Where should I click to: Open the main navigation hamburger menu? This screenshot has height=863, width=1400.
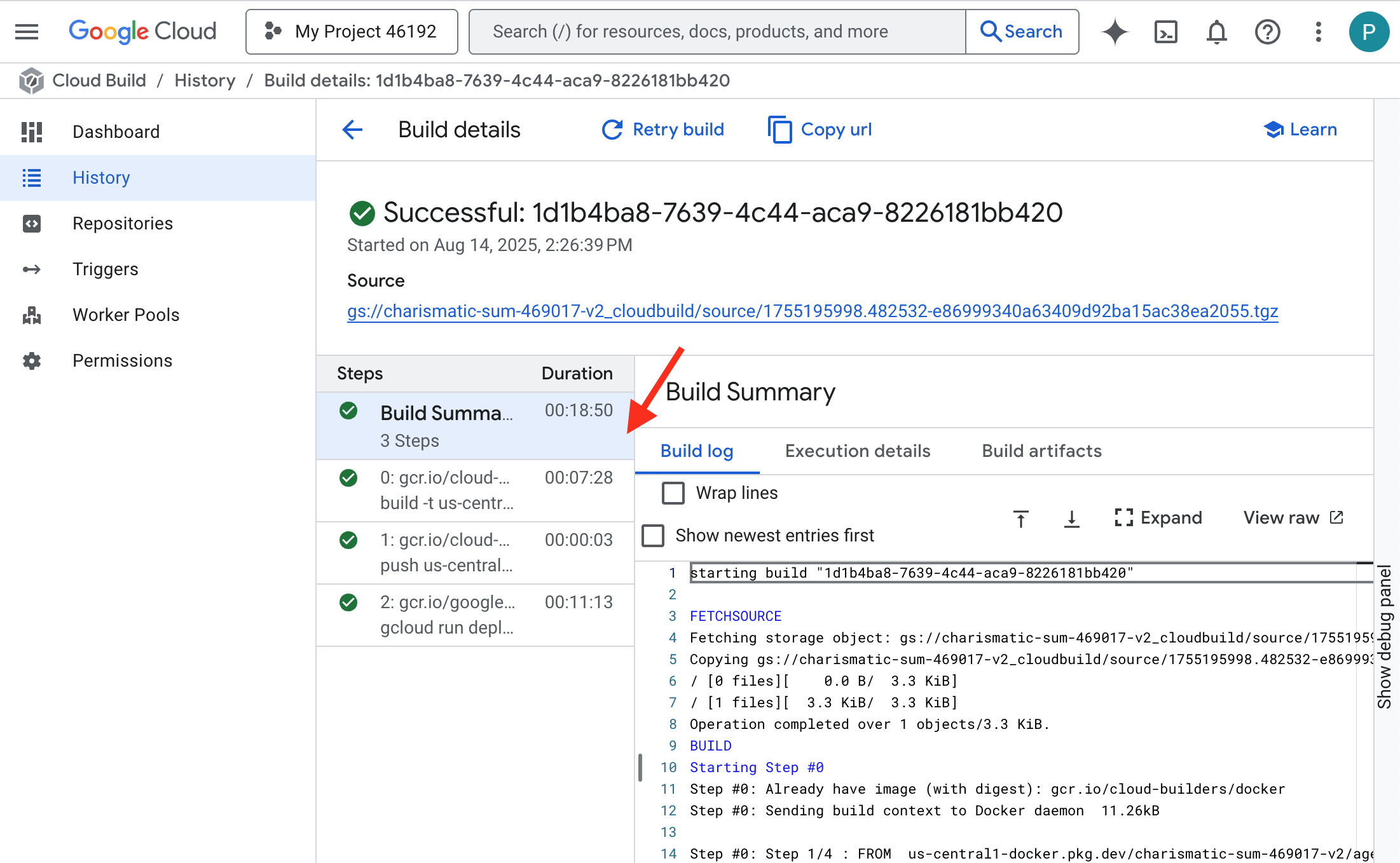(x=27, y=31)
